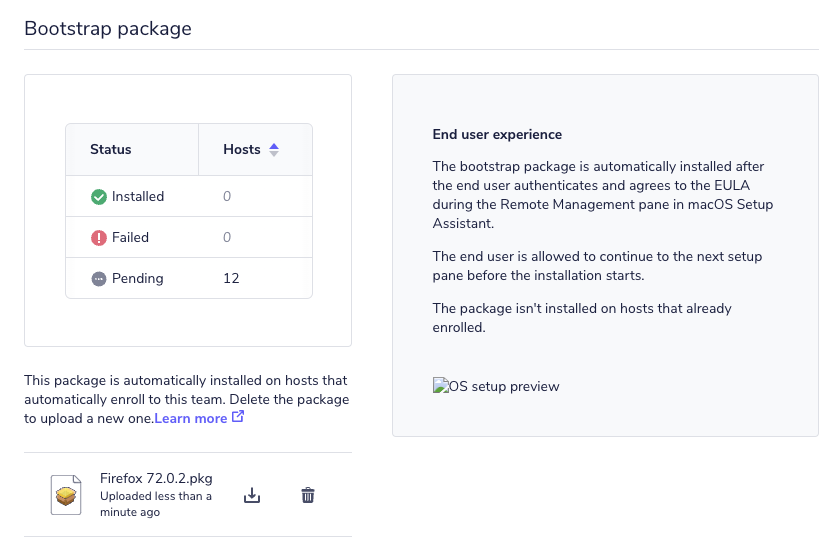Image resolution: width=826 pixels, height=551 pixels.
Task: Click the external link icon beside Learn more
Action: [x=238, y=418]
